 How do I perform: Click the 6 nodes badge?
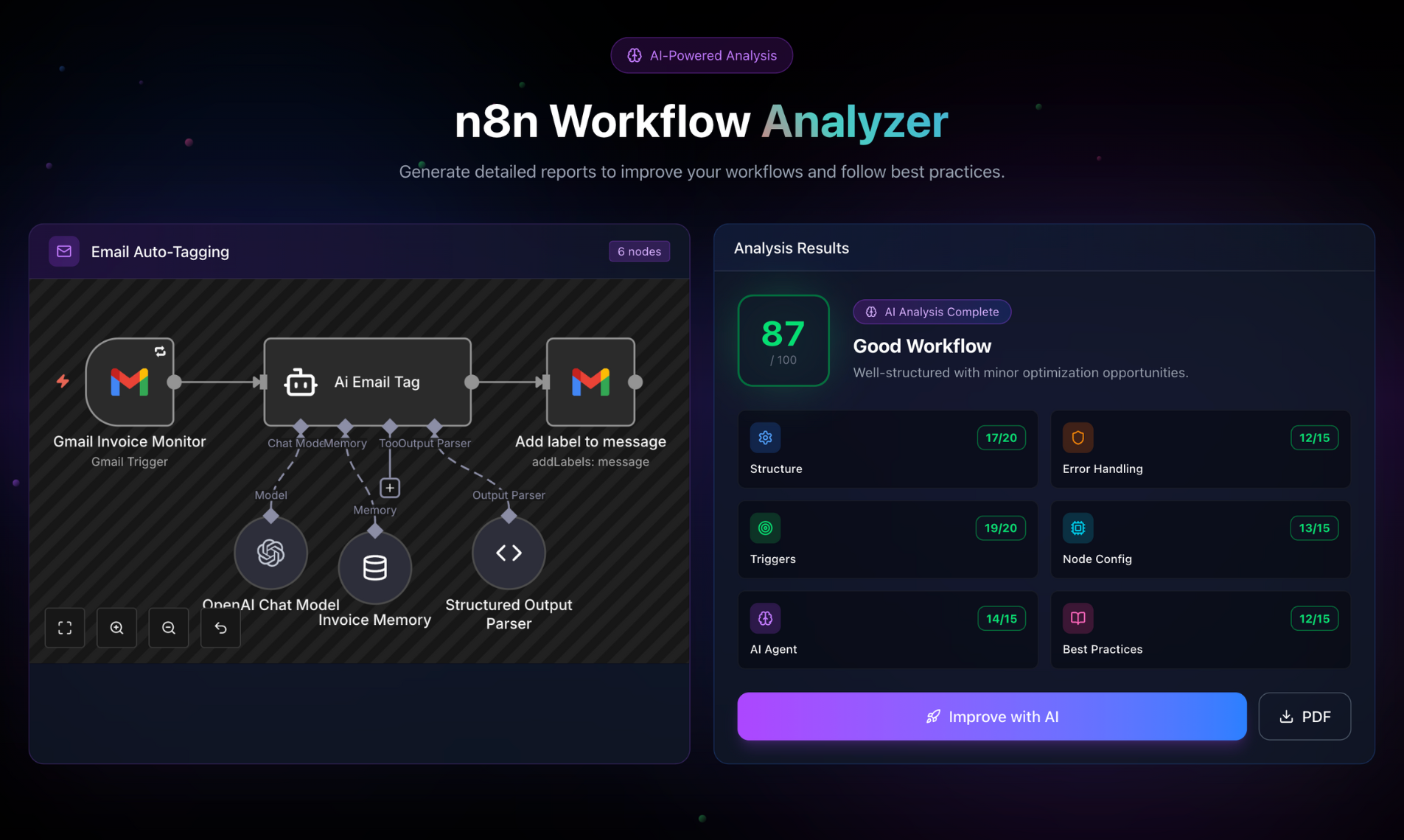pos(638,251)
